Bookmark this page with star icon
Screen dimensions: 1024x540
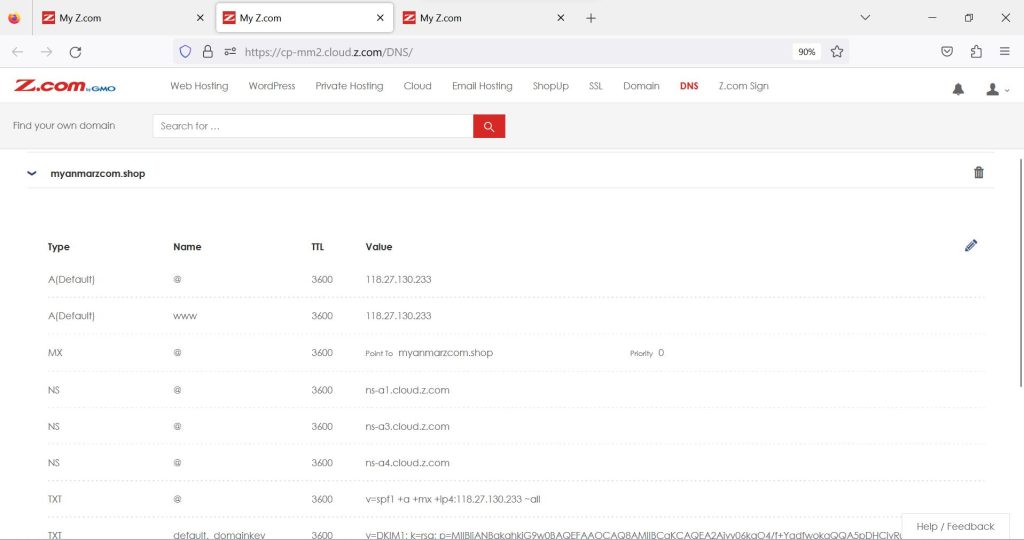pos(837,52)
